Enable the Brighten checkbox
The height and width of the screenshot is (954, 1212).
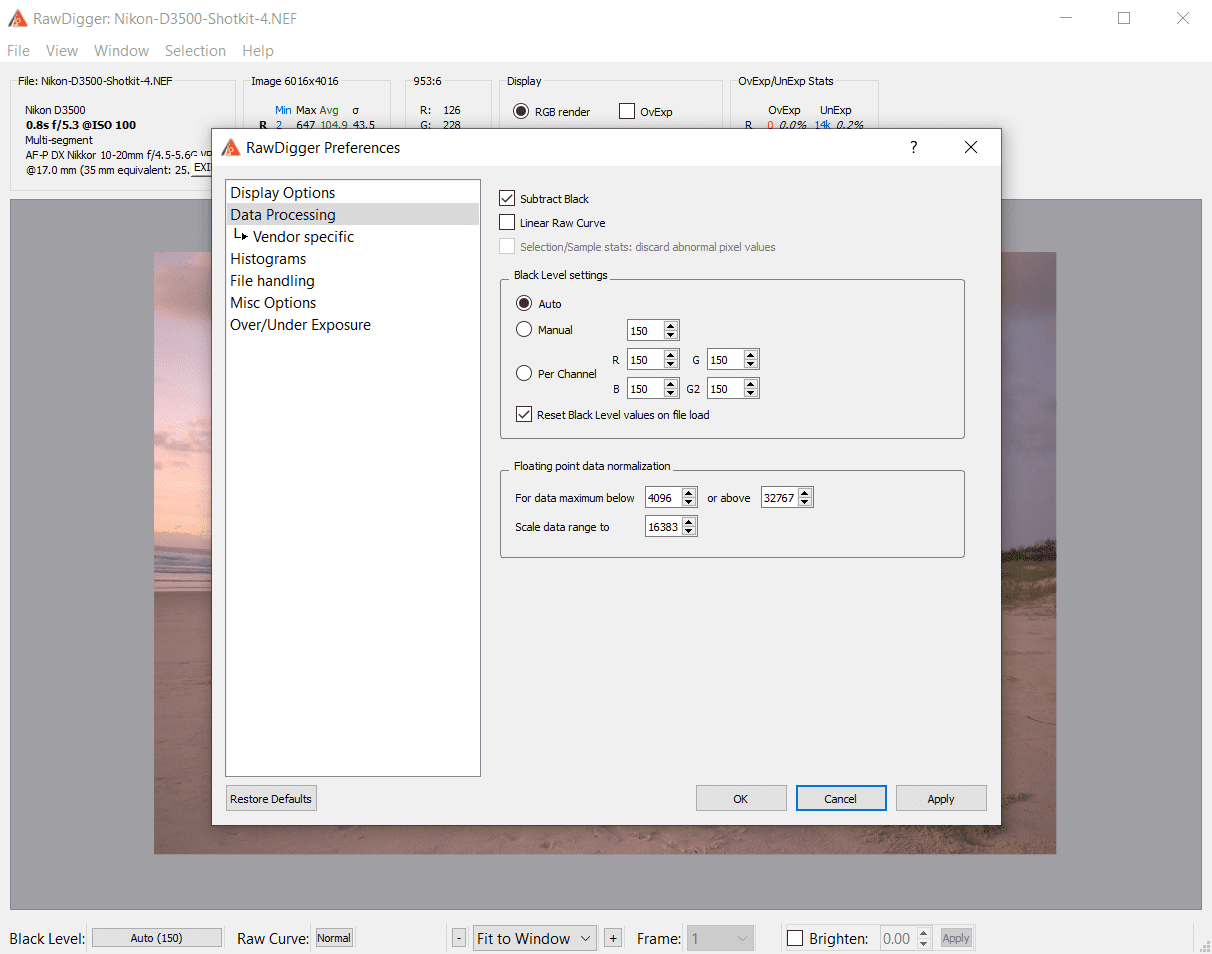(795, 938)
